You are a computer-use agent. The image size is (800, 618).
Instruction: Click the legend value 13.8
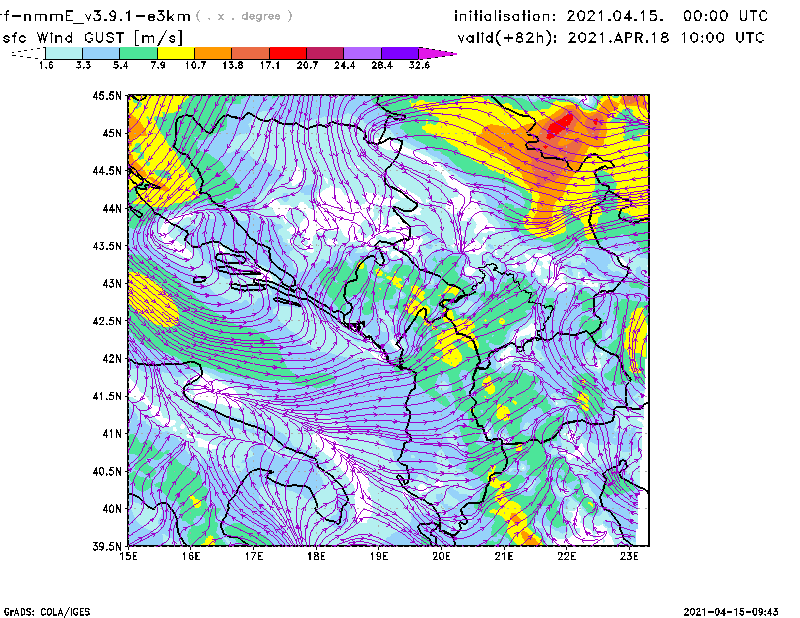233,65
